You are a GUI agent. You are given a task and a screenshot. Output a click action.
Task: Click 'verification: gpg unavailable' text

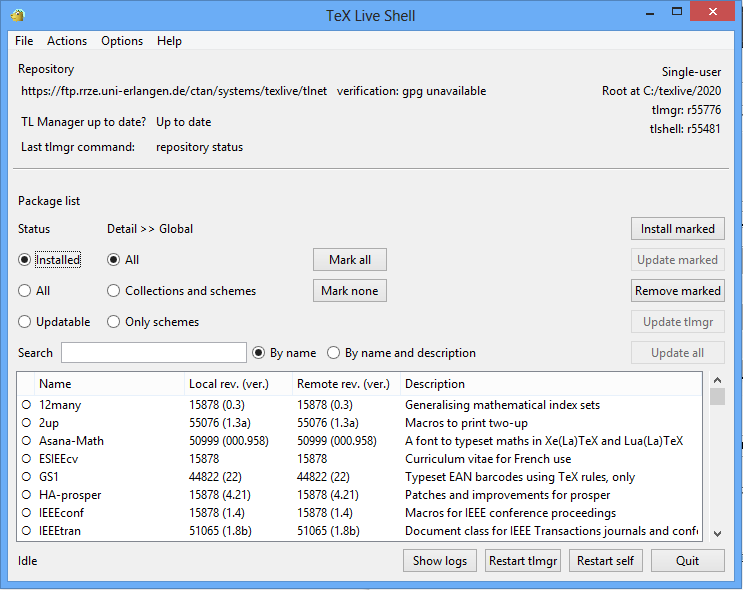pos(411,91)
